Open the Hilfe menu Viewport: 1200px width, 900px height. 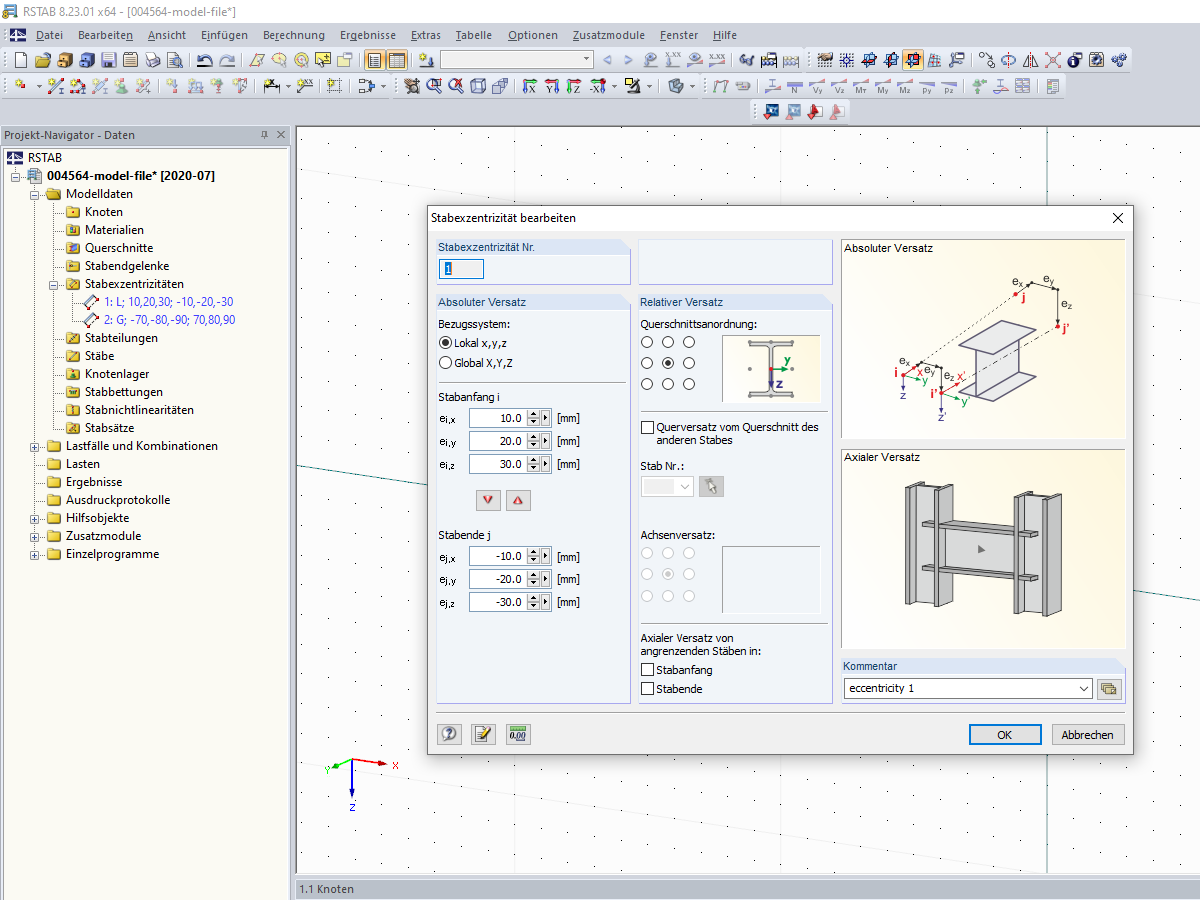(x=725, y=35)
